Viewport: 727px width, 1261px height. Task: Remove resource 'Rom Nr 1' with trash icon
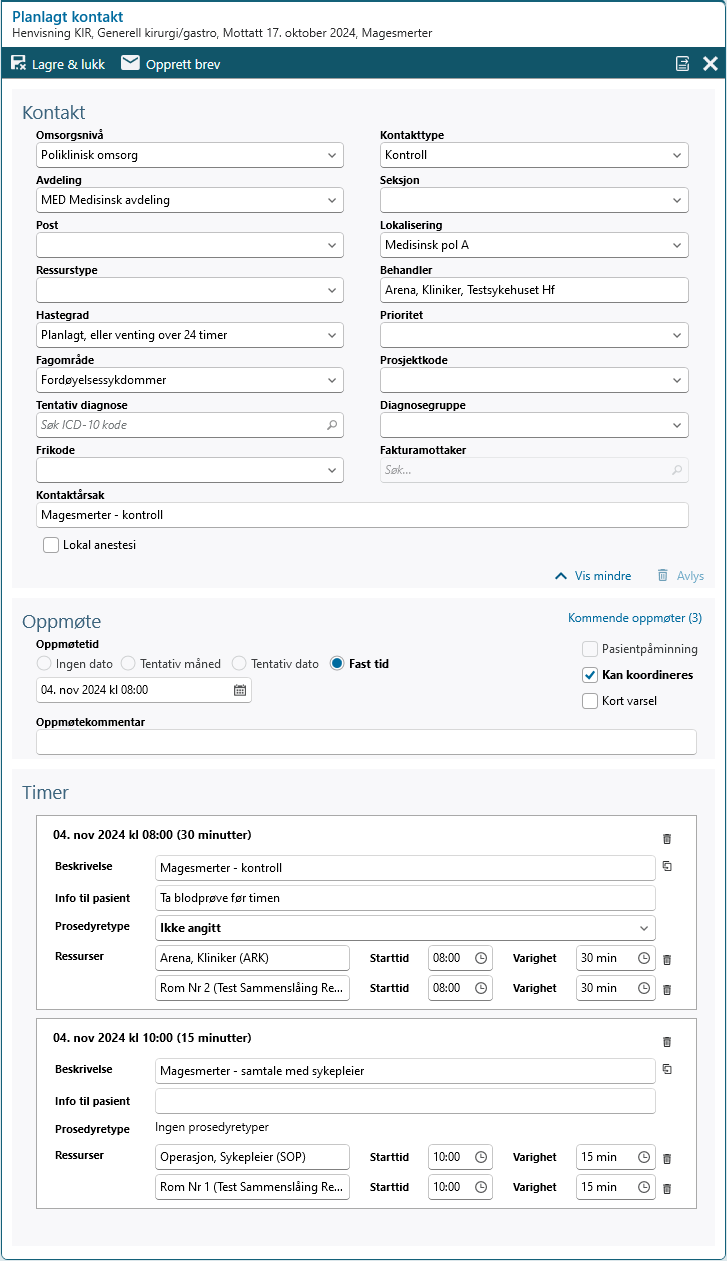(668, 1187)
